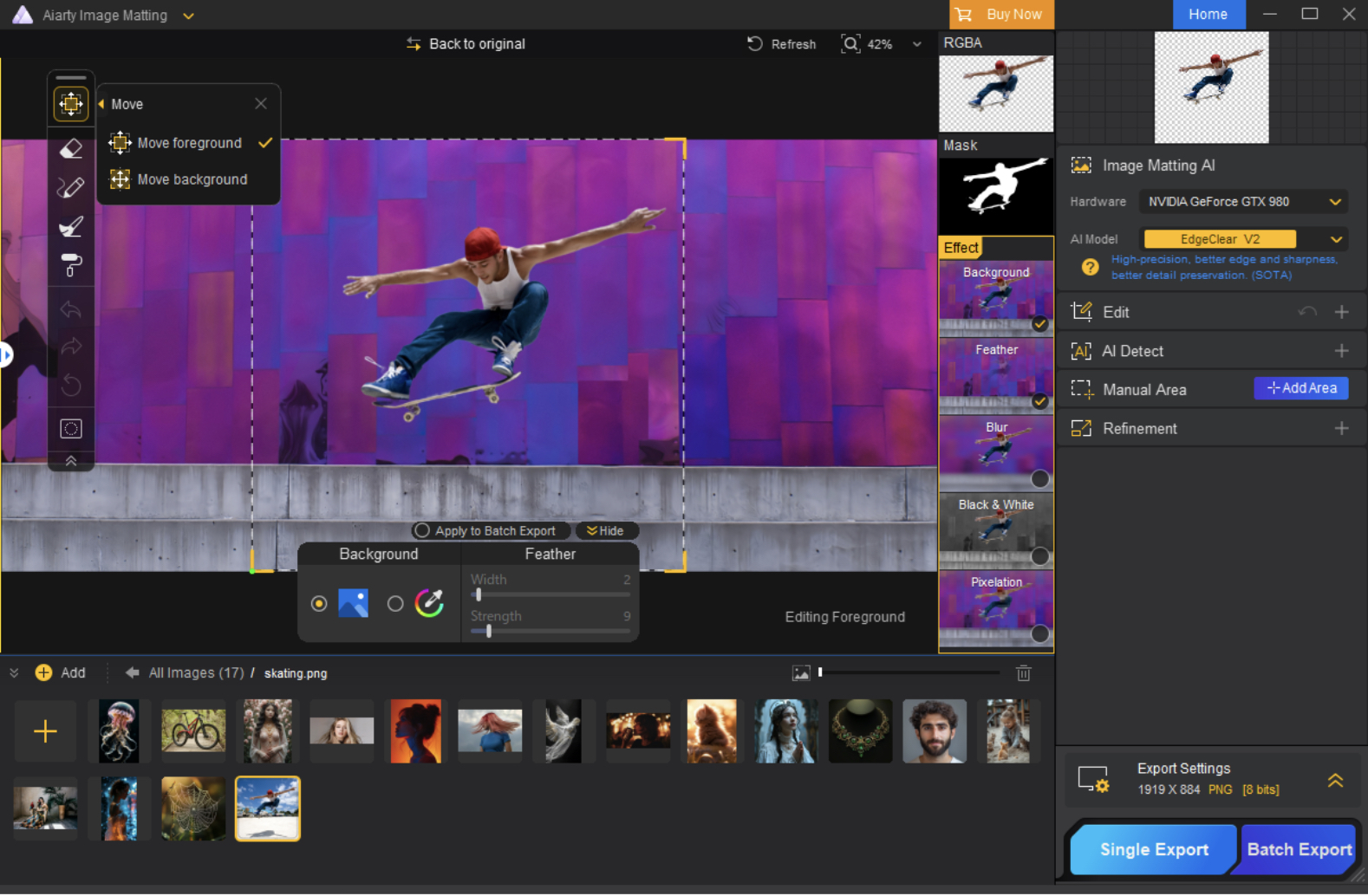
Task: Adjust the Feather Strength slider
Action: 489,632
